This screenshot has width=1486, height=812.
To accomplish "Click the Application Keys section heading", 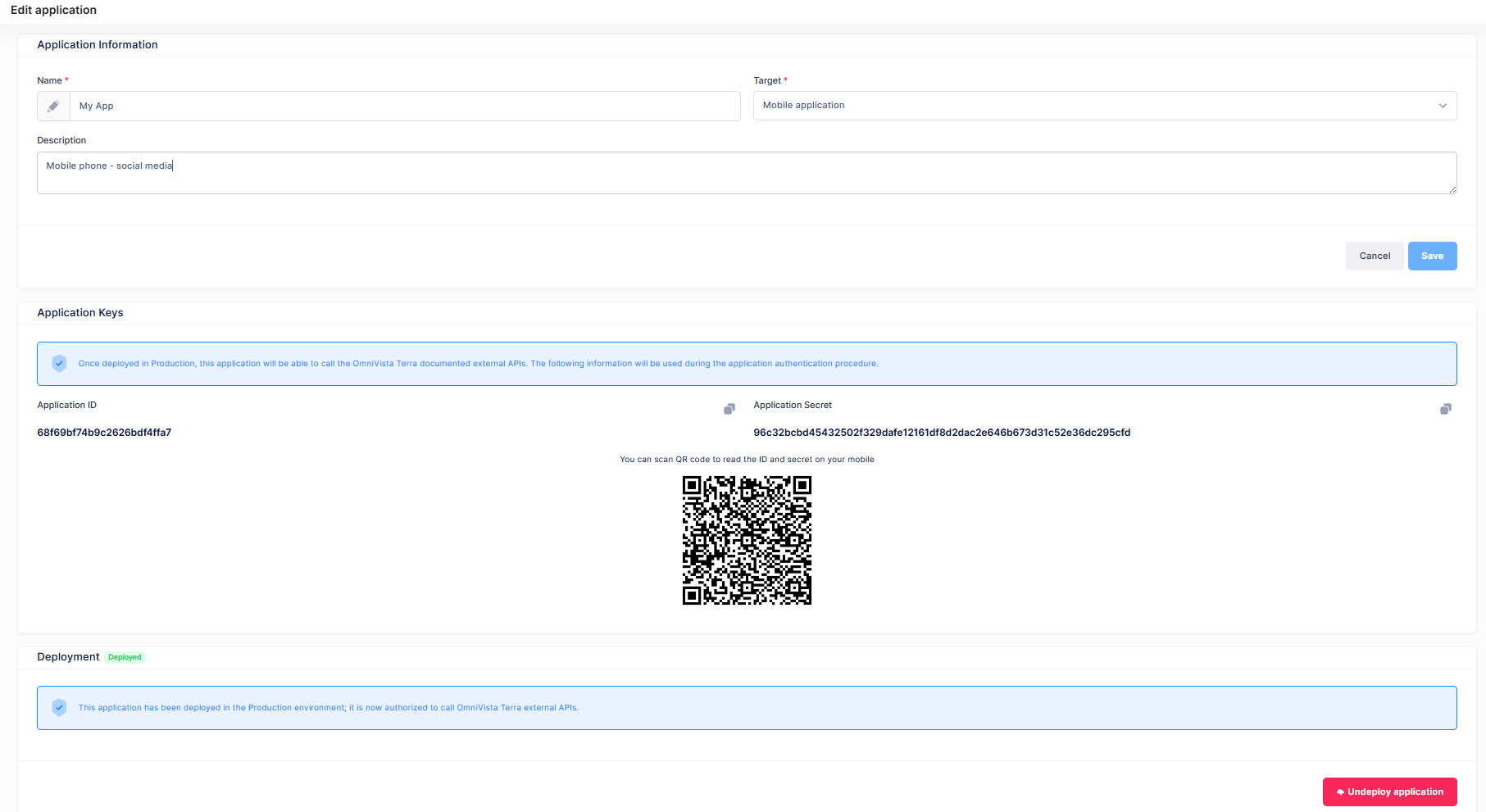I will pos(80,313).
